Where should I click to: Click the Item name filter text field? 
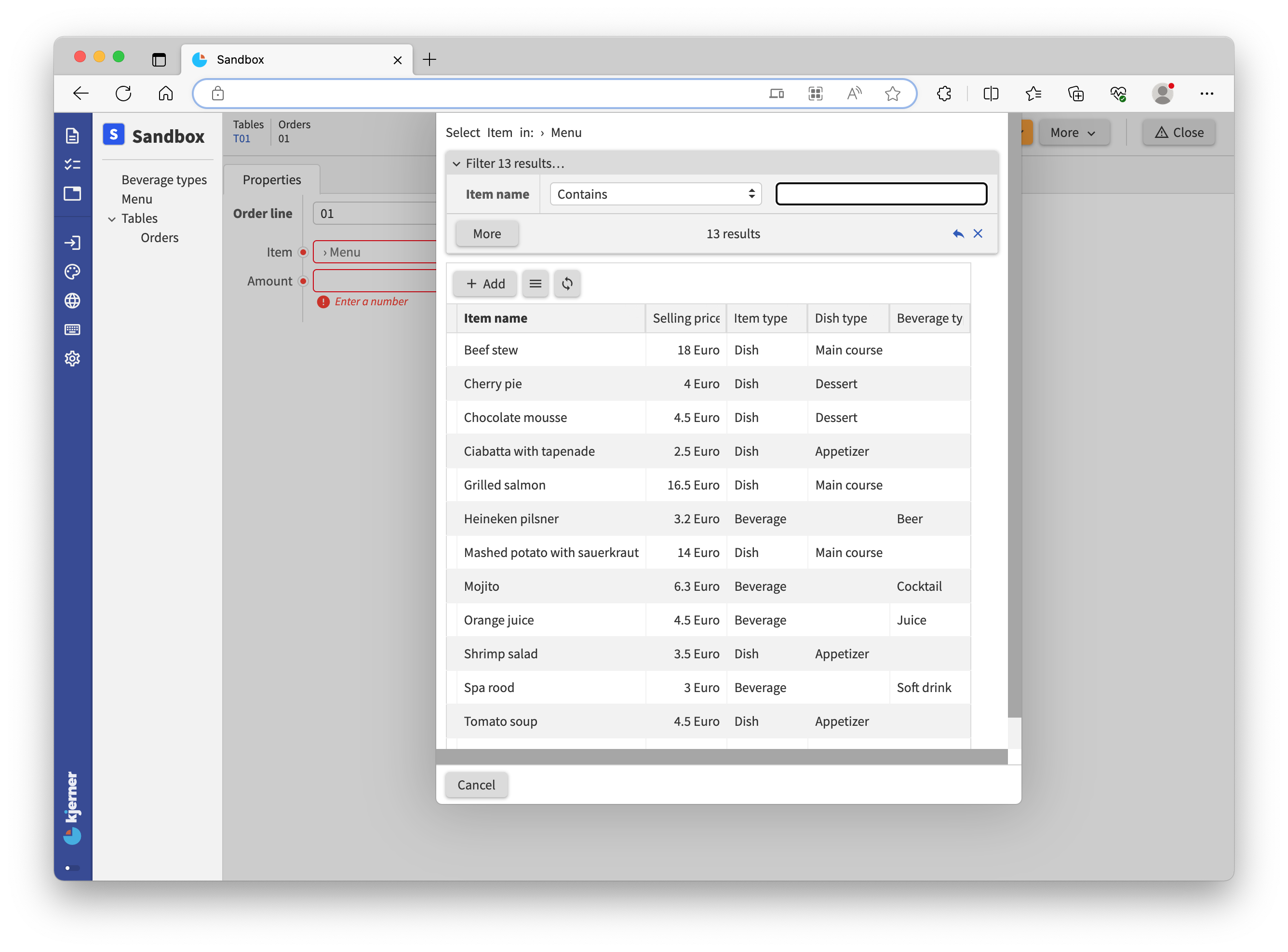pos(881,194)
